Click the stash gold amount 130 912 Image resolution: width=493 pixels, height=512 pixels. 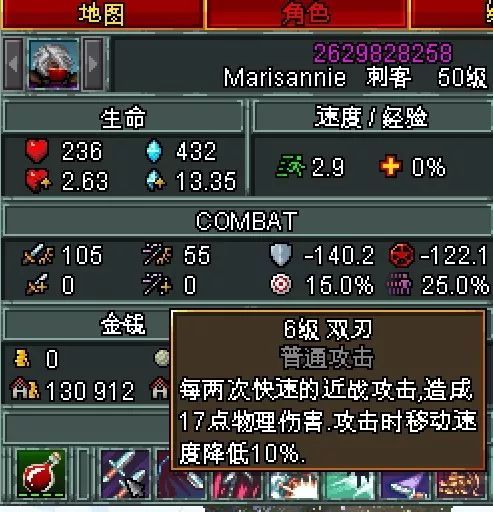(x=90, y=391)
